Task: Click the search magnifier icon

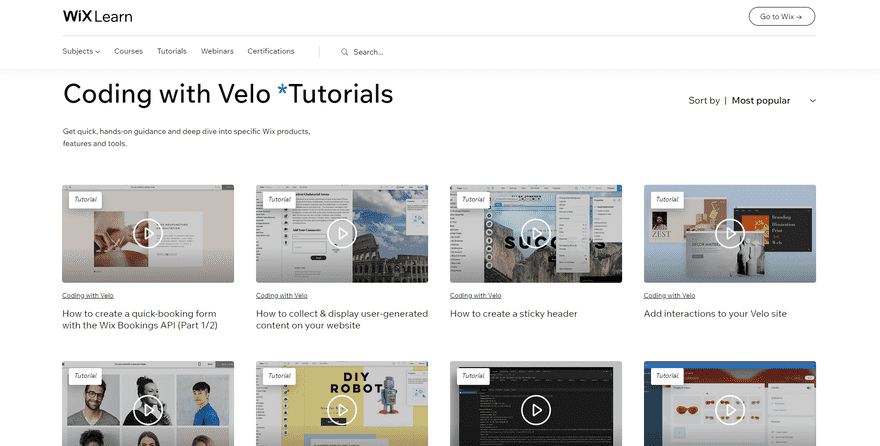Action: pos(345,52)
